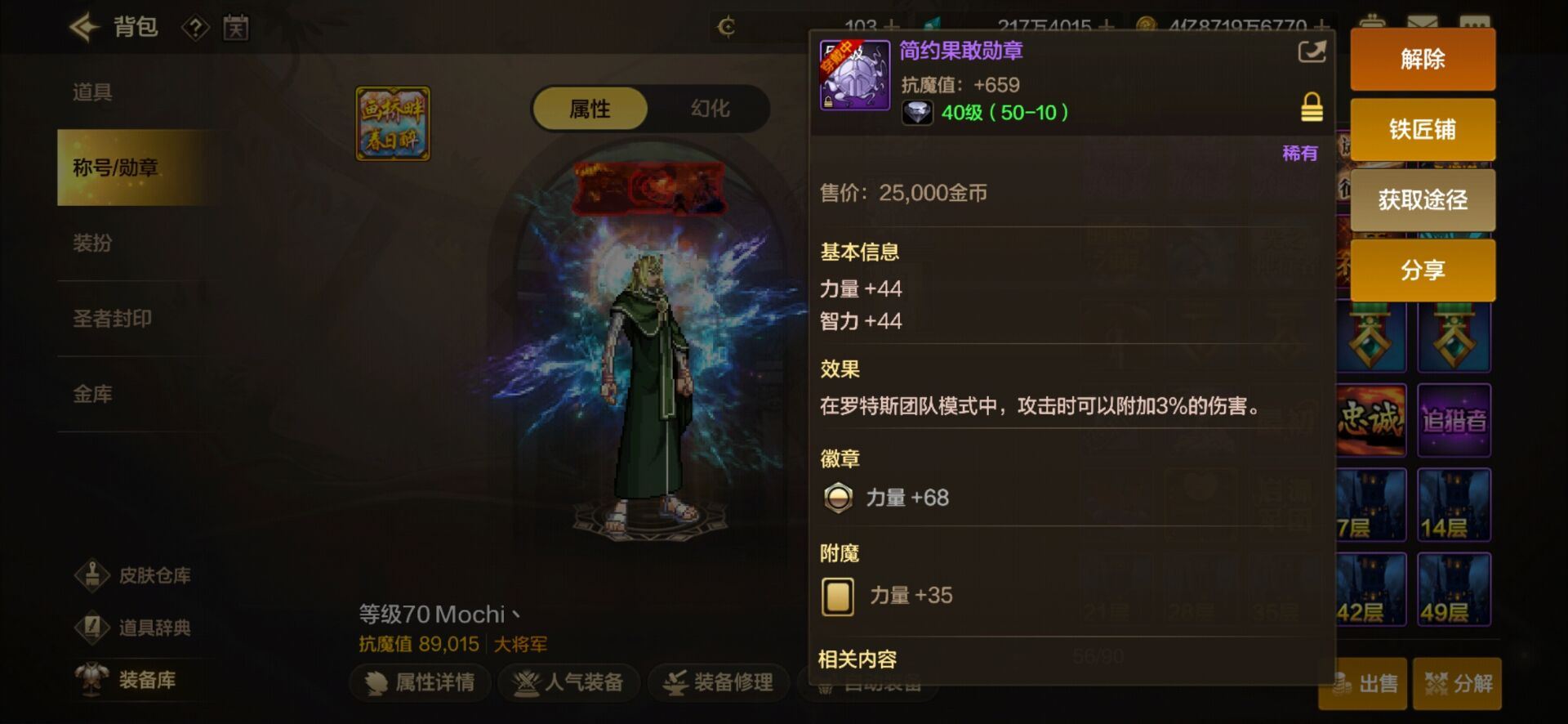
Task: Switch to the 属性 toggle
Action: coord(590,109)
